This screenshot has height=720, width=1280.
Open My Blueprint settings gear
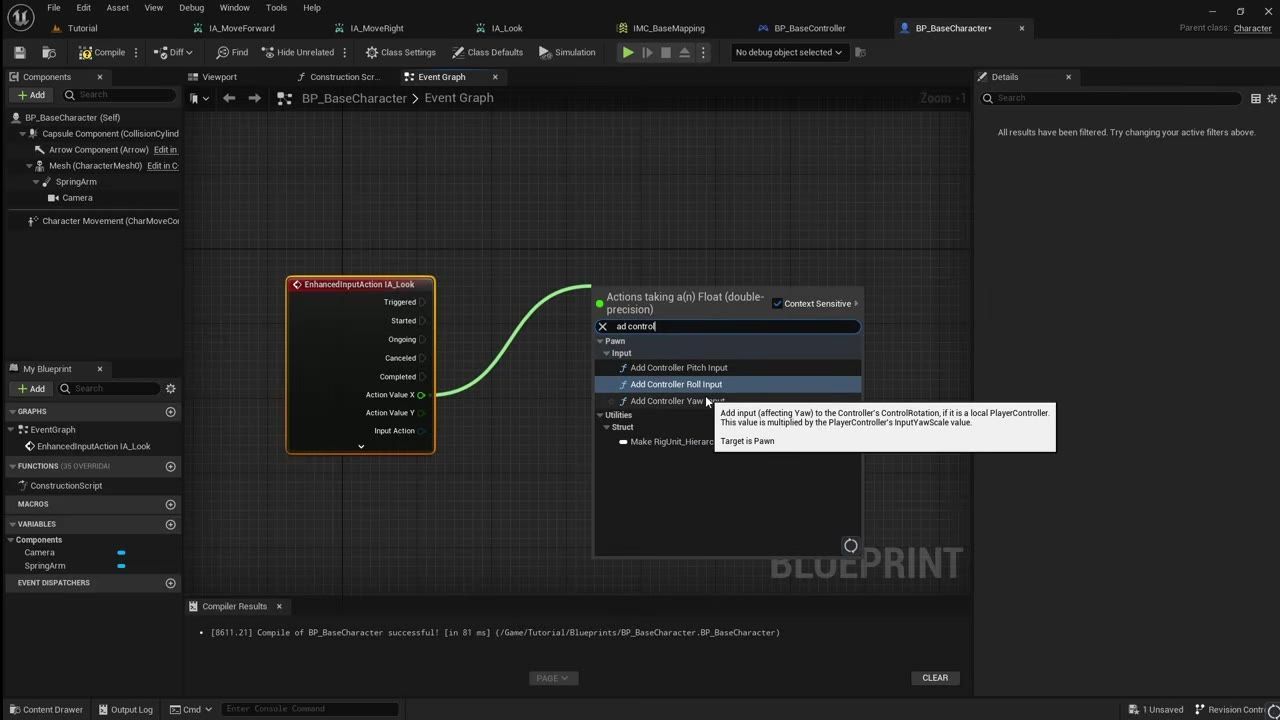click(x=170, y=388)
